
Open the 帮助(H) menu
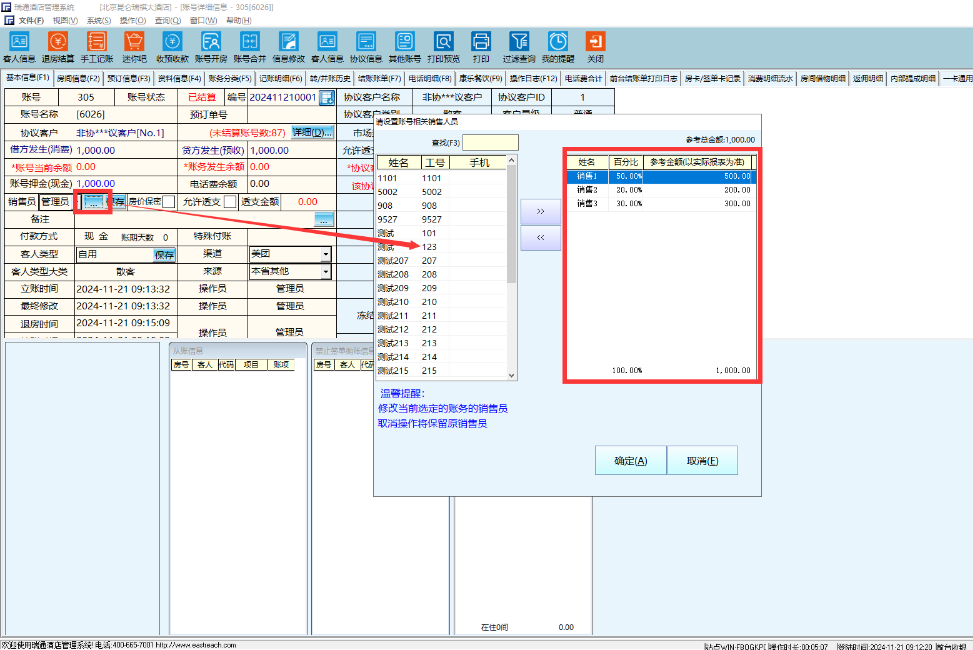pos(239,20)
